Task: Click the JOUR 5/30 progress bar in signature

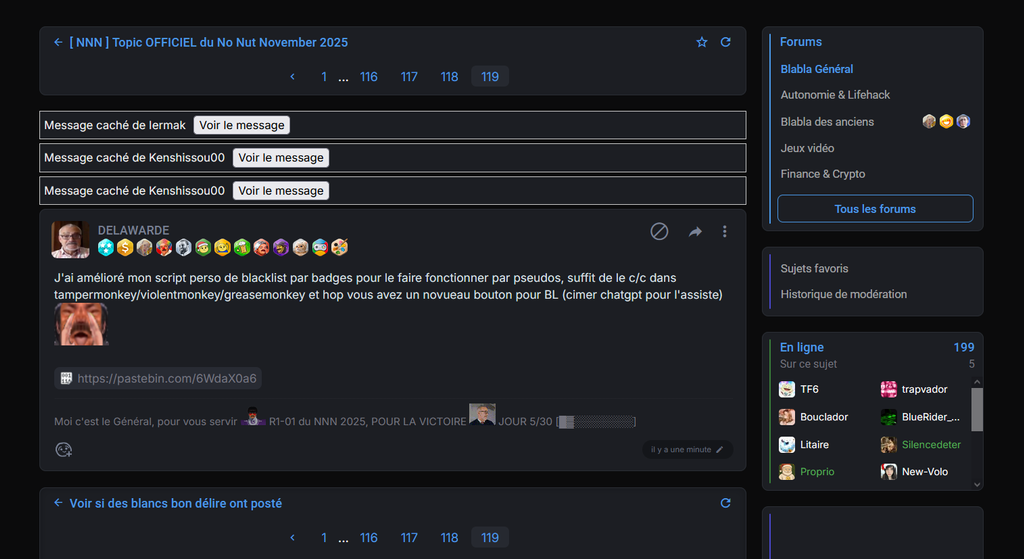Action: [596, 422]
